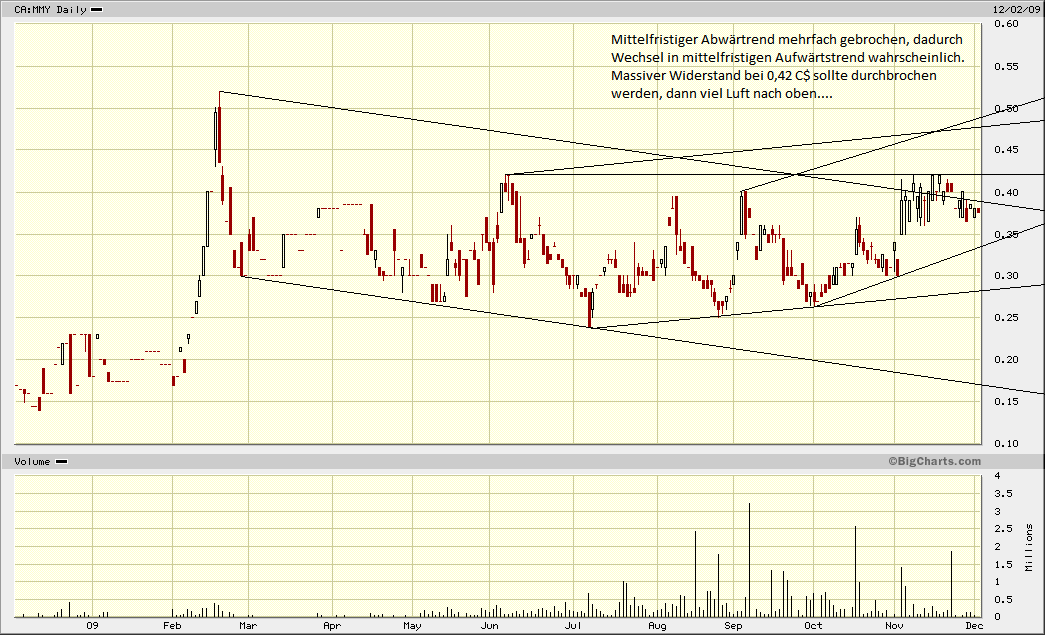The width and height of the screenshot is (1045, 635).
Task: Click the February peak candle near 0.52
Action: (x=218, y=130)
